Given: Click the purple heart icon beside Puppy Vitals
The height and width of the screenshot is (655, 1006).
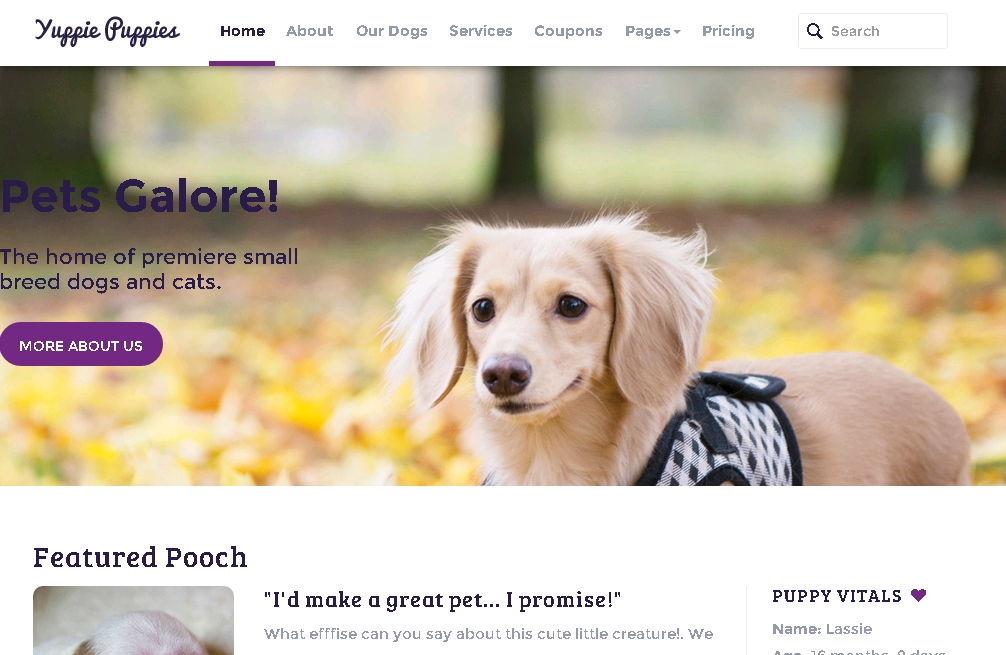Looking at the screenshot, I should (918, 595).
